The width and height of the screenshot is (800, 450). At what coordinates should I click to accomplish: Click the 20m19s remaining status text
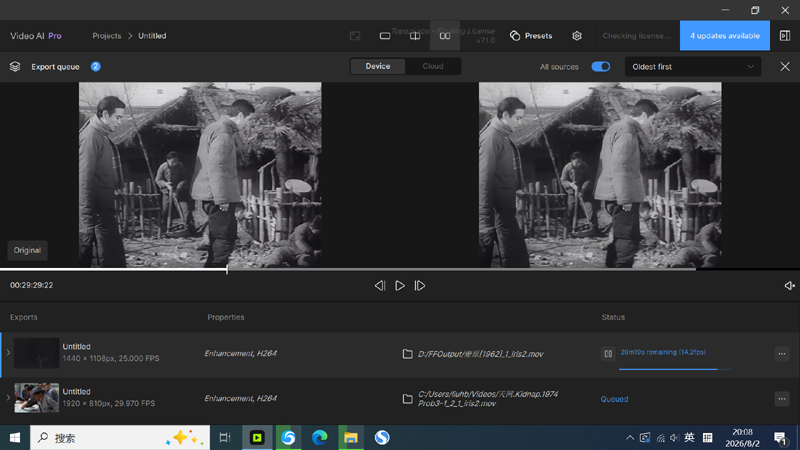tap(663, 352)
